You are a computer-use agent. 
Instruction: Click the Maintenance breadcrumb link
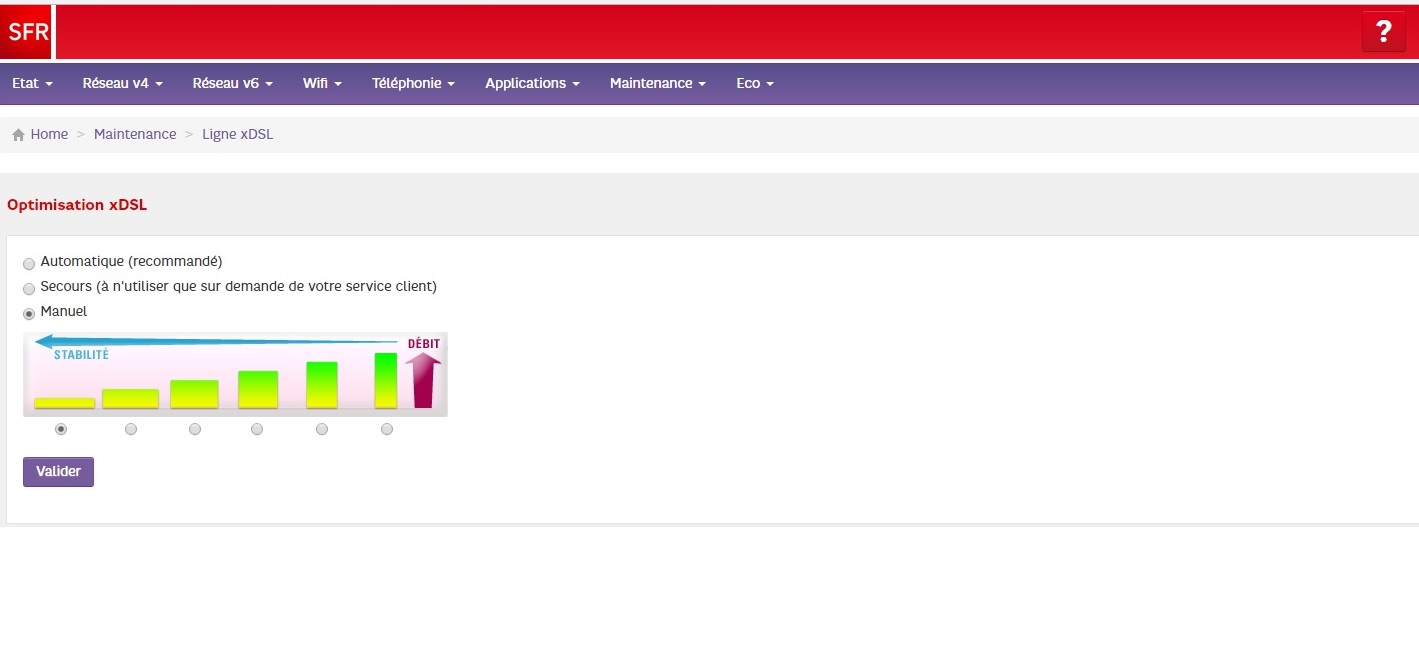(x=135, y=133)
